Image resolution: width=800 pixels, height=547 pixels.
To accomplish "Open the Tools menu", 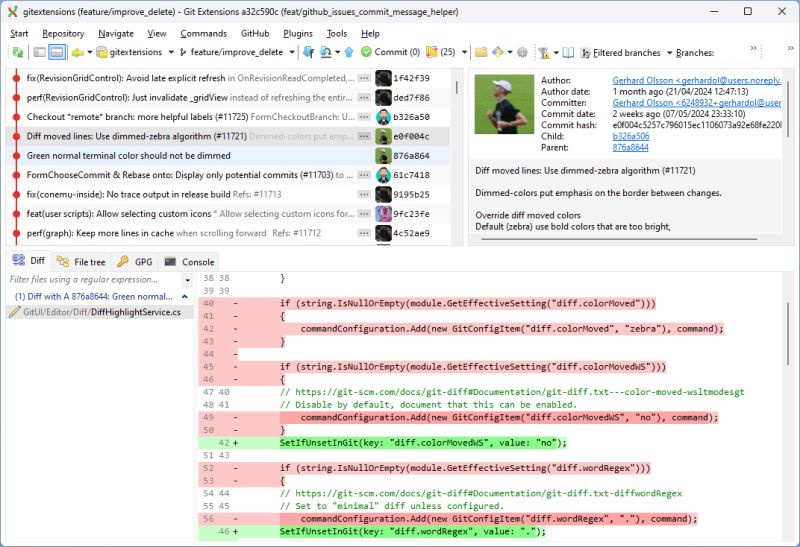I will 337,34.
